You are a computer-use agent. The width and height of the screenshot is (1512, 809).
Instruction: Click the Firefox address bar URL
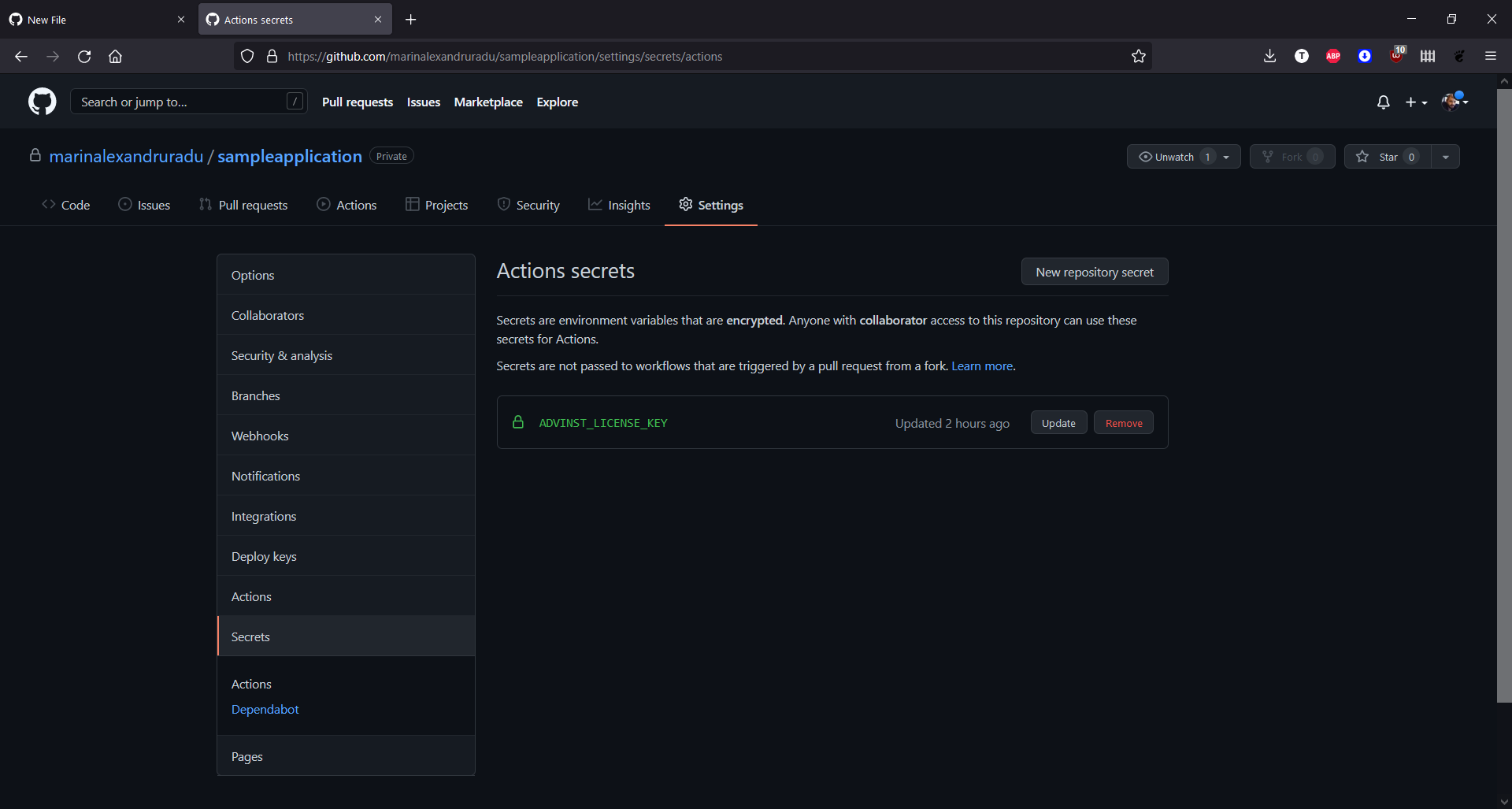(x=505, y=57)
